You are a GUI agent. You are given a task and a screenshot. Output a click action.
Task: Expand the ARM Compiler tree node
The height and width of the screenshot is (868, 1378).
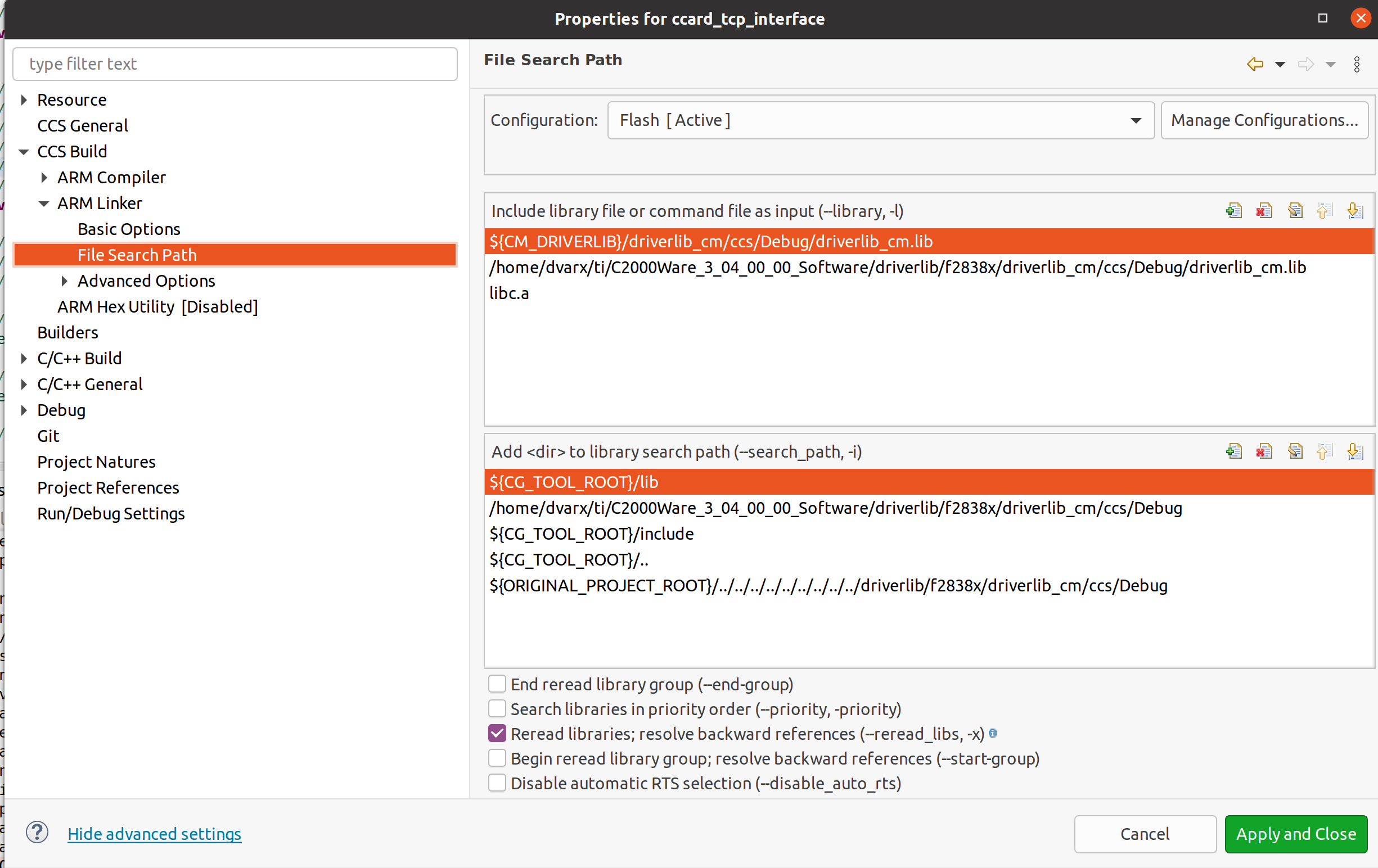(x=44, y=178)
